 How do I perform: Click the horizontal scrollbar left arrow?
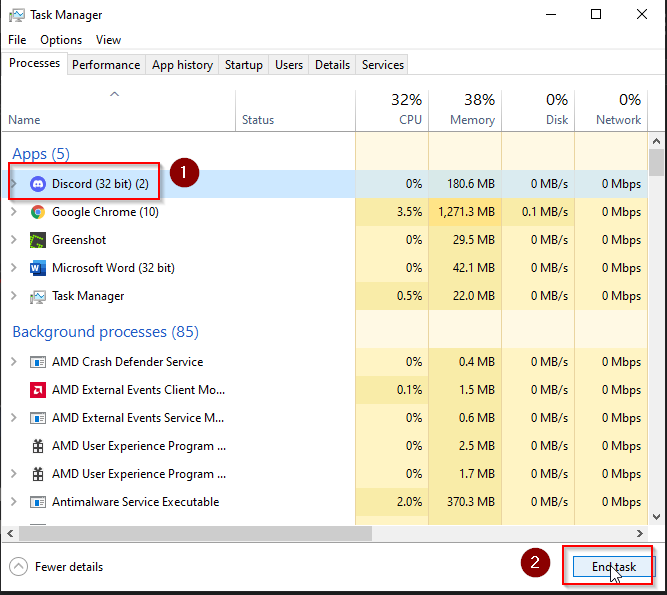pyautogui.click(x=10, y=533)
